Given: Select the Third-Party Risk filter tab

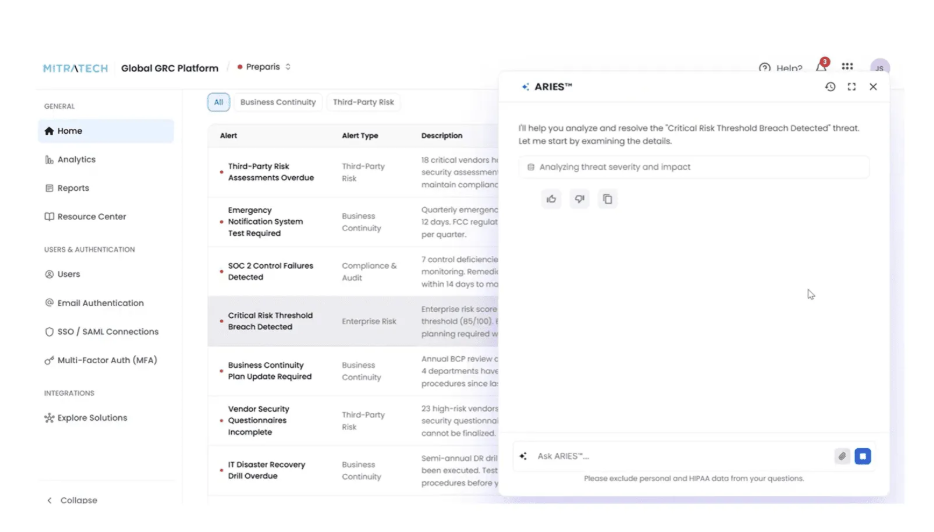Looking at the screenshot, I should click(363, 102).
